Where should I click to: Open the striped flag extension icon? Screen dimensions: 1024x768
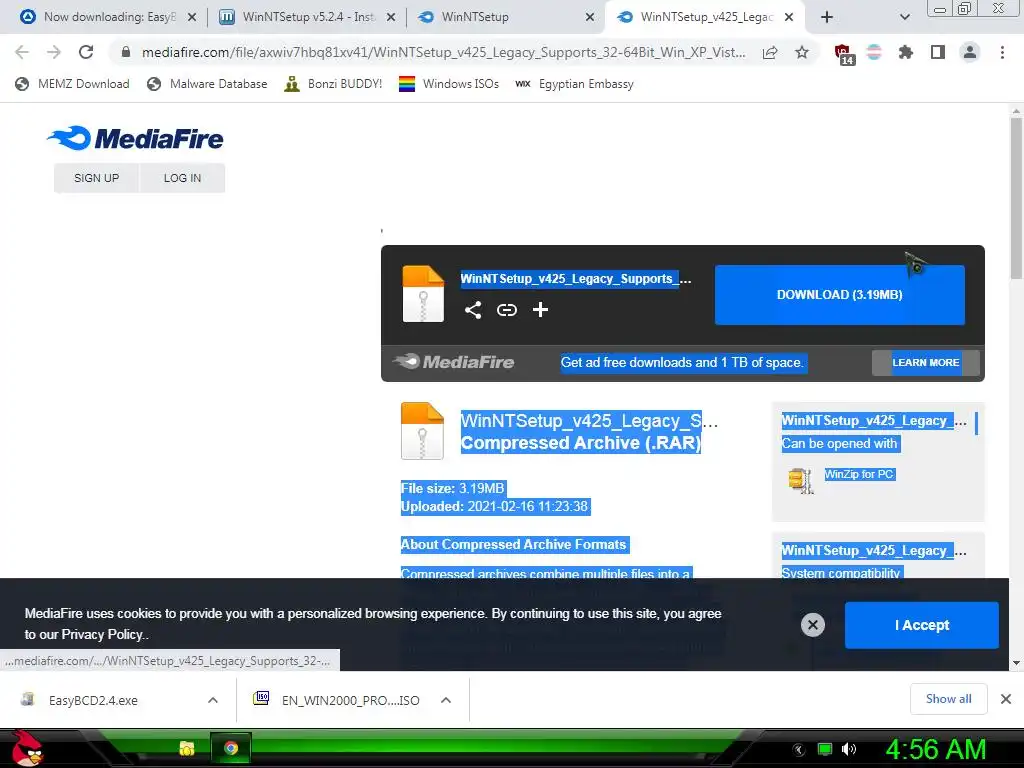point(874,52)
